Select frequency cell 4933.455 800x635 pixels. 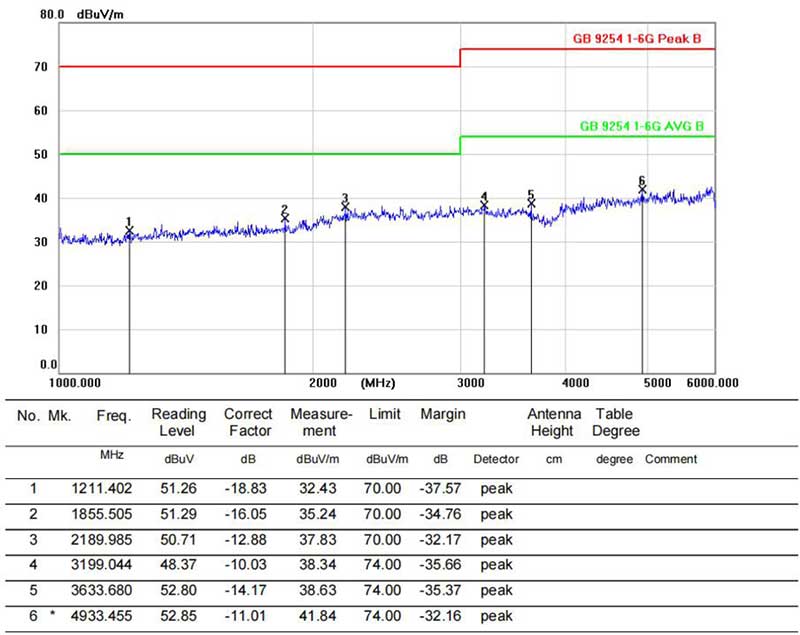tap(102, 616)
